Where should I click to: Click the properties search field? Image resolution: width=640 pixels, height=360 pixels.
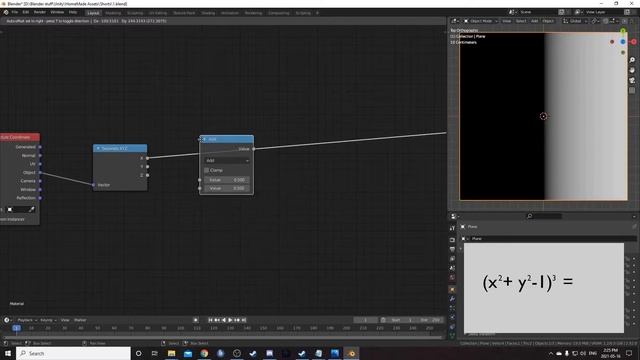[544, 216]
